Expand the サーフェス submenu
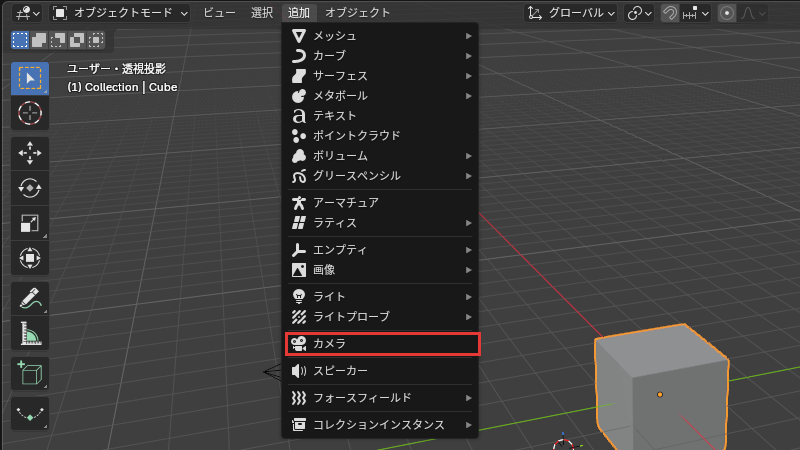 [x=381, y=76]
